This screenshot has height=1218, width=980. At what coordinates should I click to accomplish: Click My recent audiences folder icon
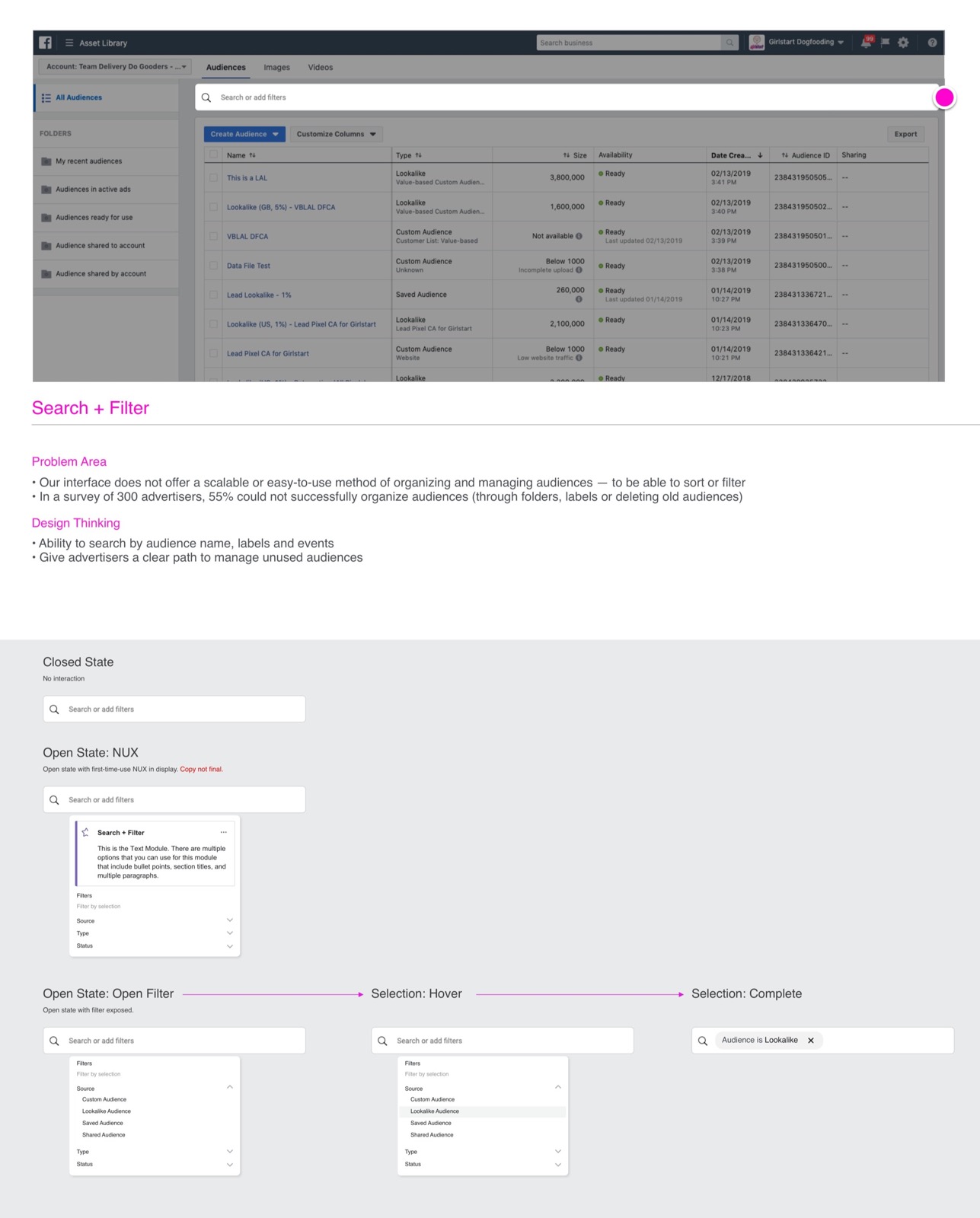(46, 161)
